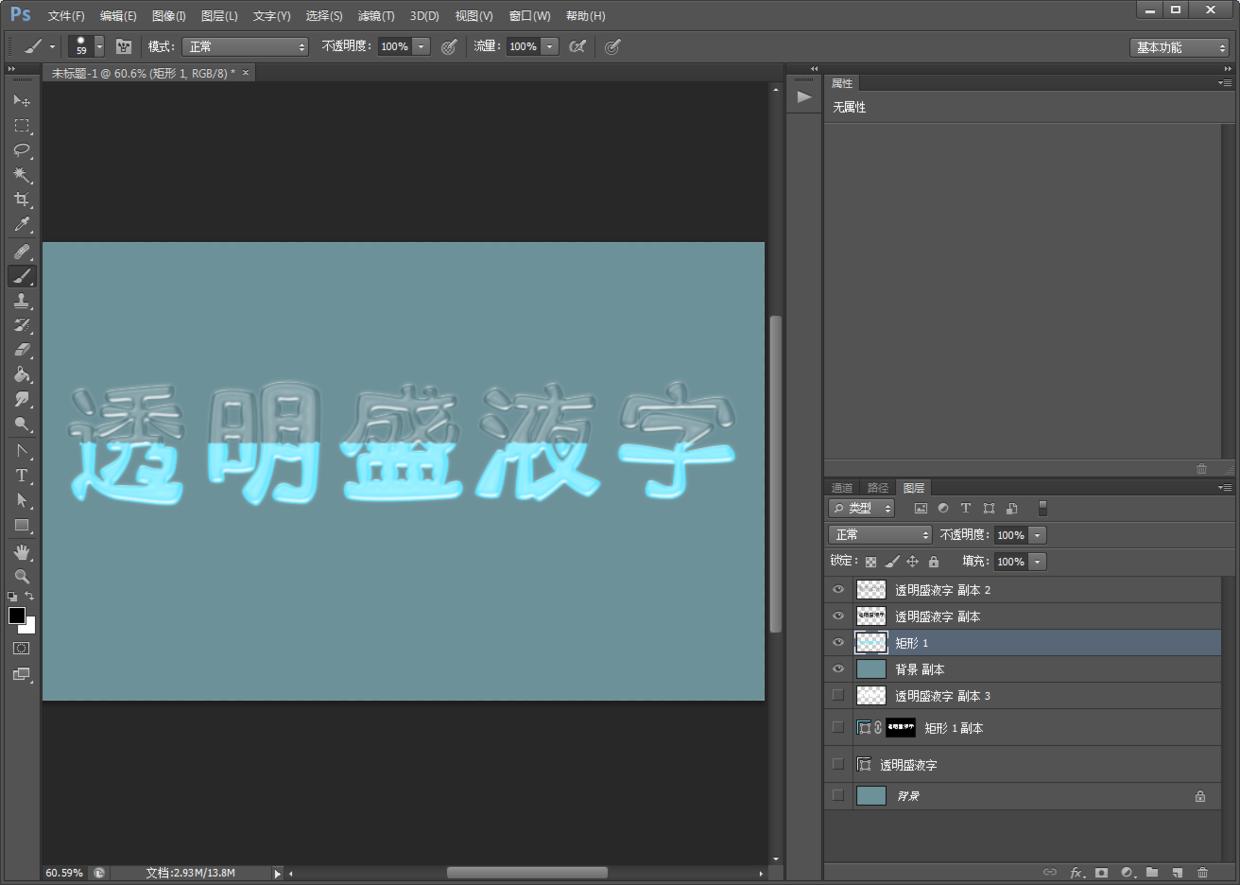Select the Move tool
Viewport: 1240px width, 885px height.
(x=21, y=101)
